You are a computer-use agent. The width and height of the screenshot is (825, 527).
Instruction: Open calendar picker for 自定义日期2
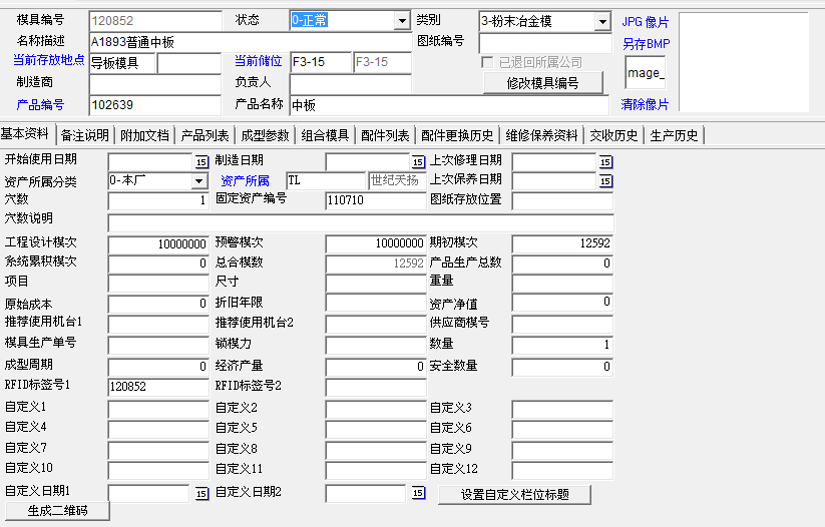coord(418,493)
